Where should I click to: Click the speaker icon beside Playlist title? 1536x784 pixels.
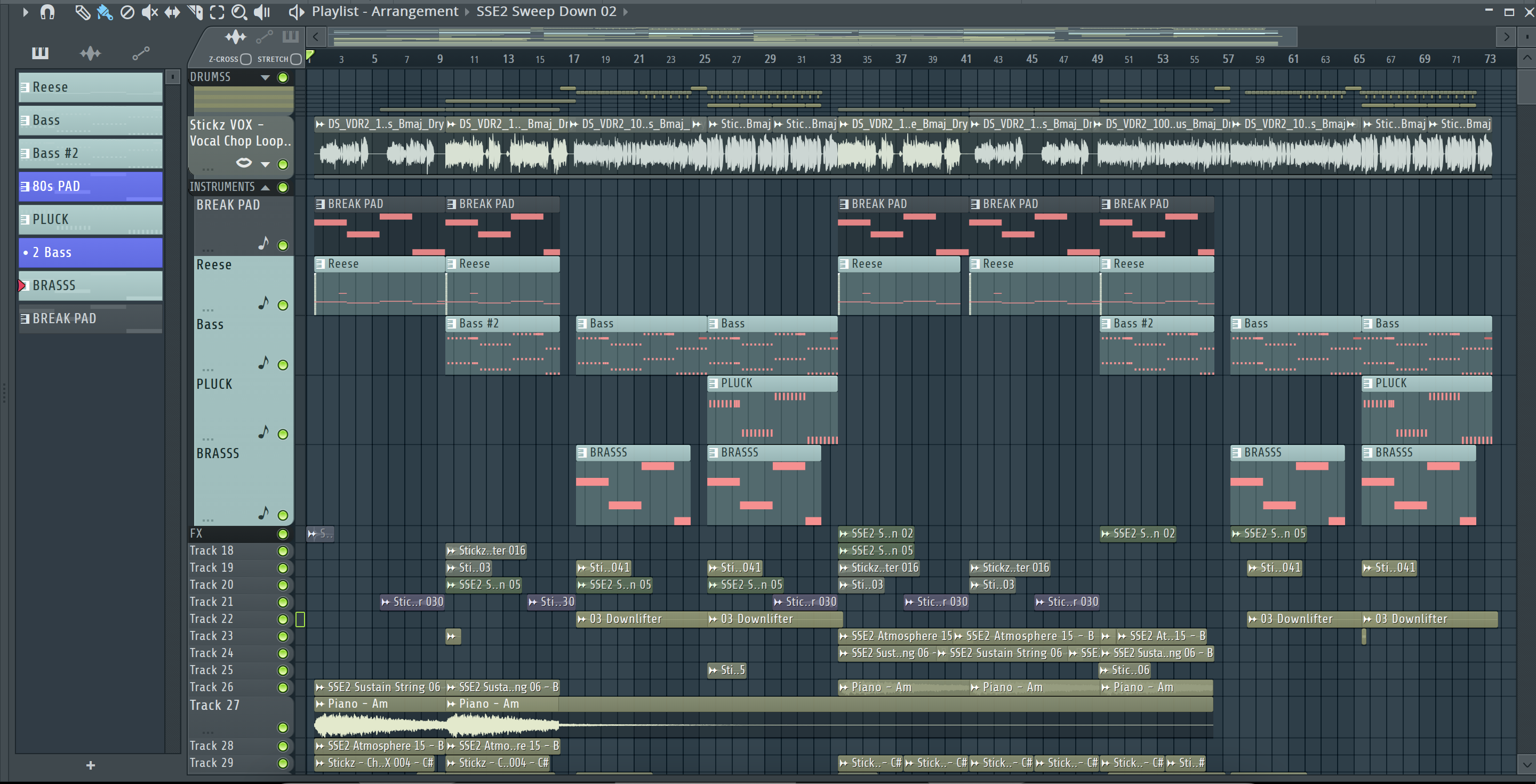pyautogui.click(x=297, y=12)
